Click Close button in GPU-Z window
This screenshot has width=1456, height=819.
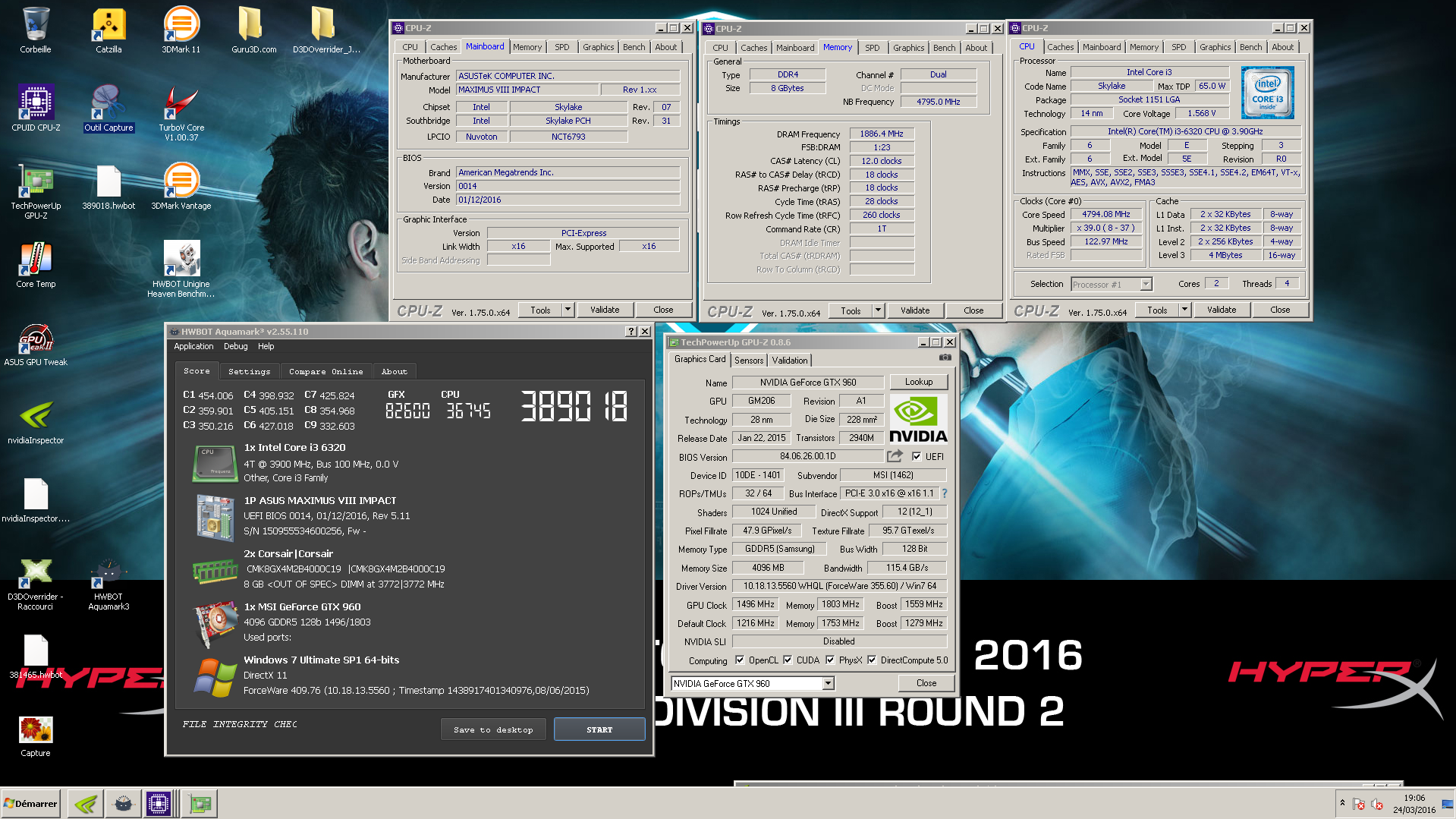coord(926,683)
